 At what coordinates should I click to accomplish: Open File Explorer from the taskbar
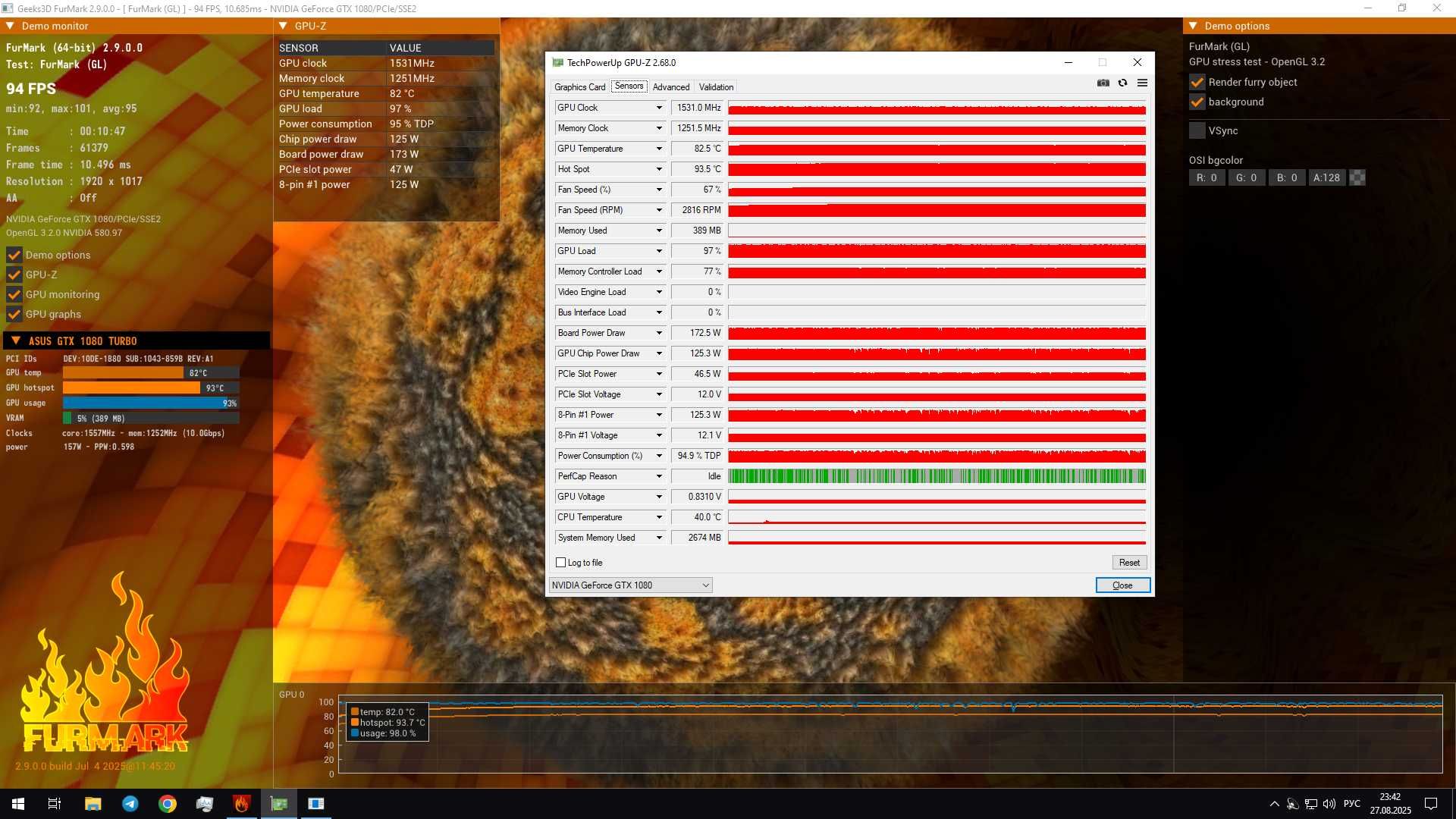click(93, 804)
